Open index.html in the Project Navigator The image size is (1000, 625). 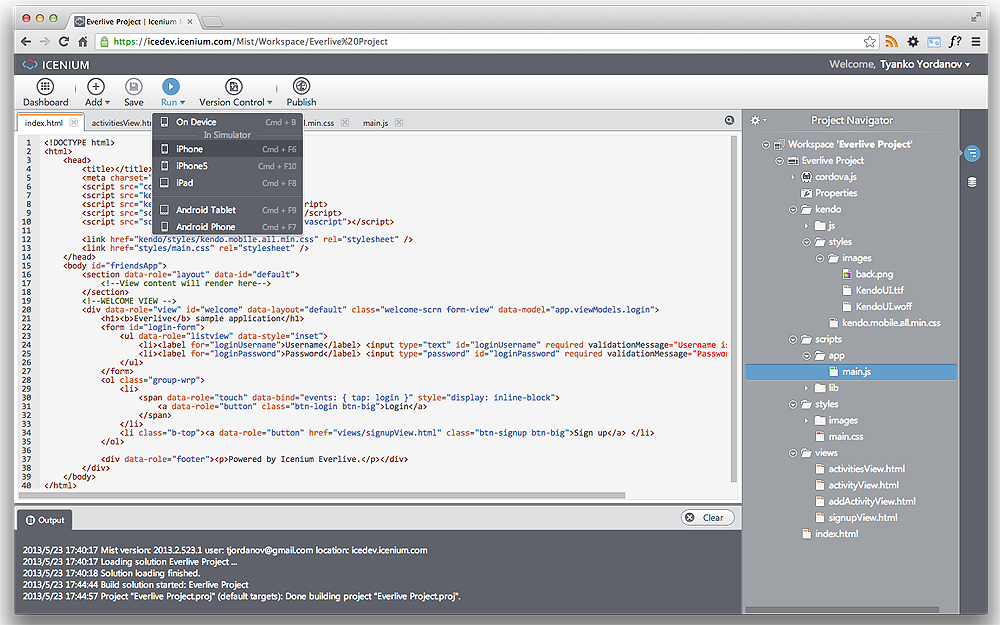[x=836, y=534]
